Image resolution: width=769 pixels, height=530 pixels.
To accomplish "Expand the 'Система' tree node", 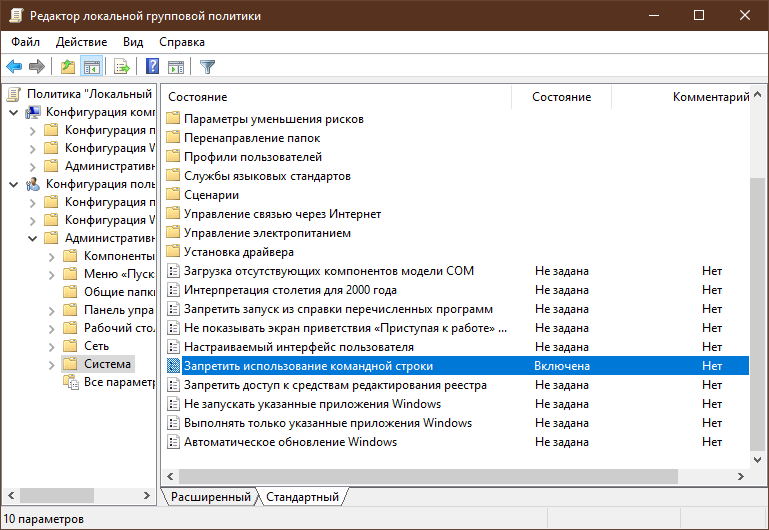I will [51, 364].
